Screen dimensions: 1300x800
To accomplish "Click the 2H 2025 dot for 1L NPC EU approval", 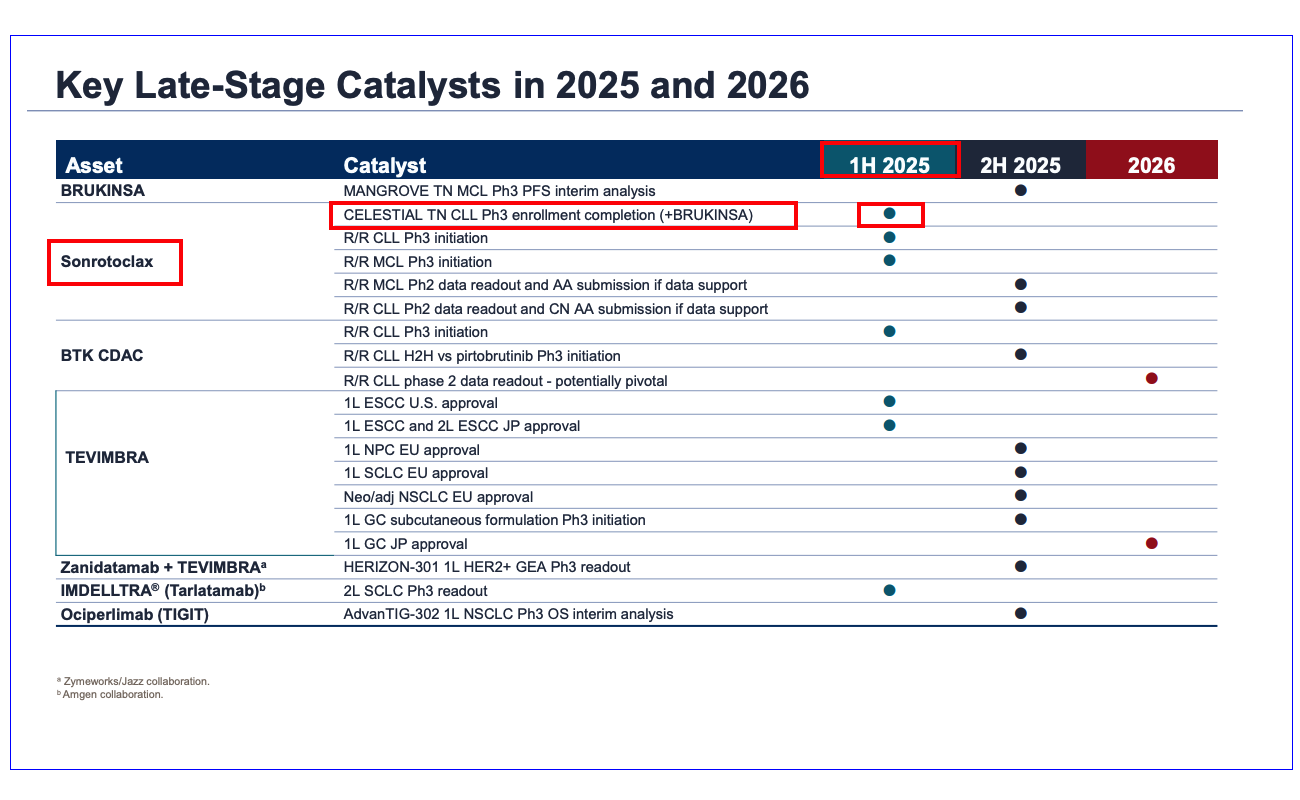I will pyautogui.click(x=1021, y=449).
